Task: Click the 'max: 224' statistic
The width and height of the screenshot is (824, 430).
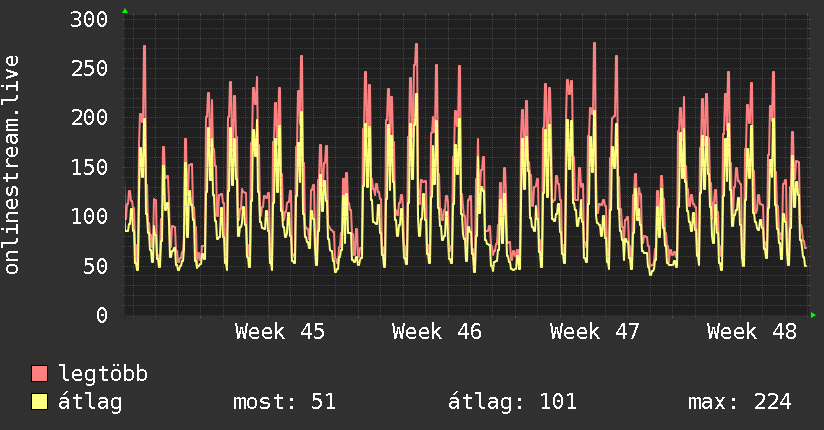Action: tap(740, 402)
